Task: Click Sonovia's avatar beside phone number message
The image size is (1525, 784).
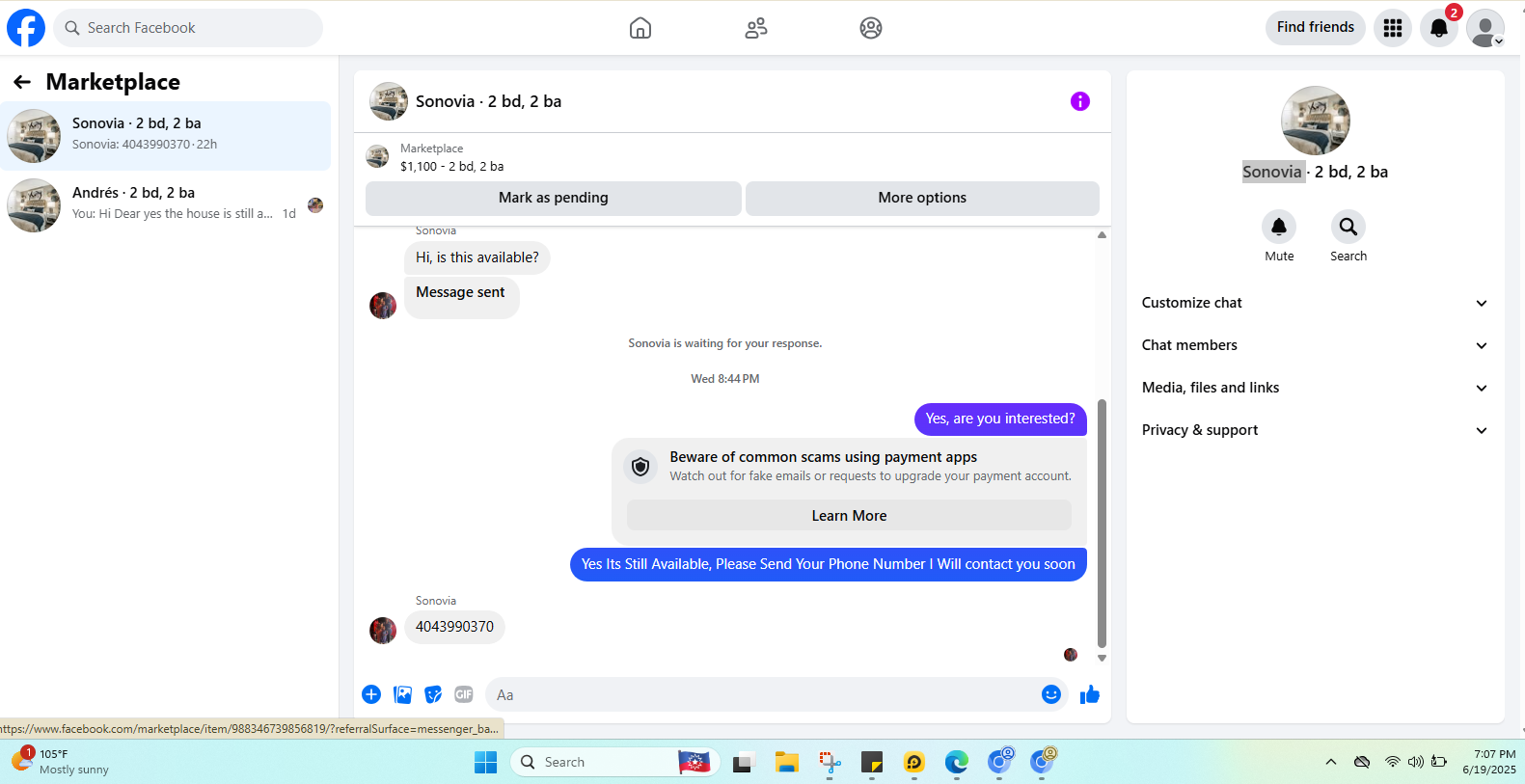Action: [x=383, y=631]
